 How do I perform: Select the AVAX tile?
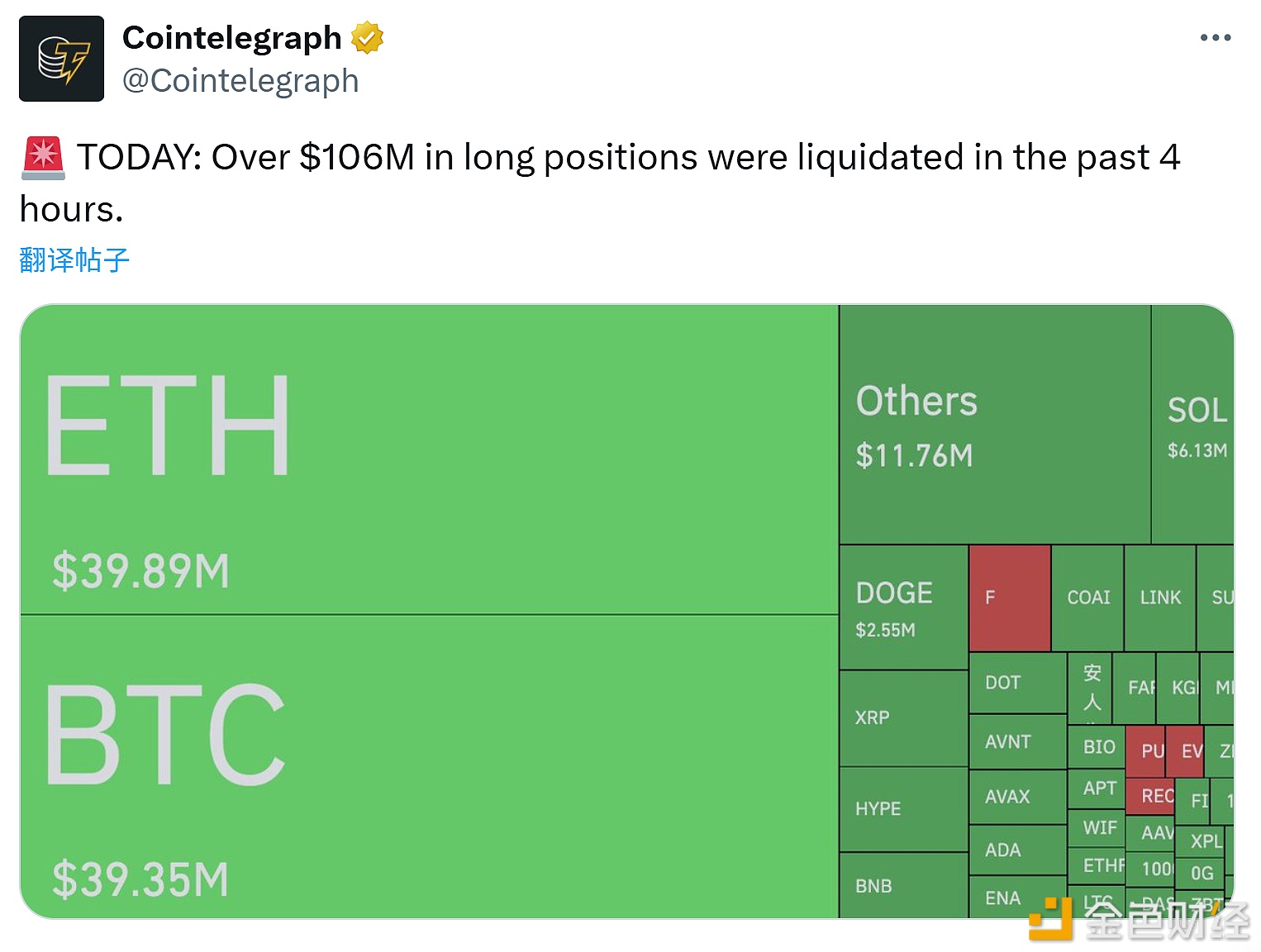pyautogui.click(x=1016, y=797)
